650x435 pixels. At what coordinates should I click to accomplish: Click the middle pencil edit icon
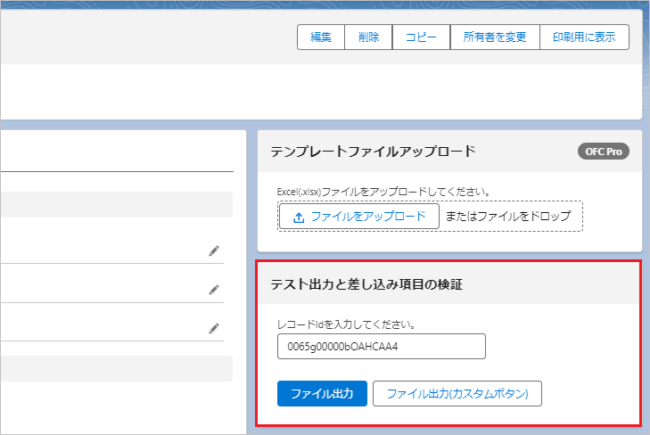pos(213,289)
